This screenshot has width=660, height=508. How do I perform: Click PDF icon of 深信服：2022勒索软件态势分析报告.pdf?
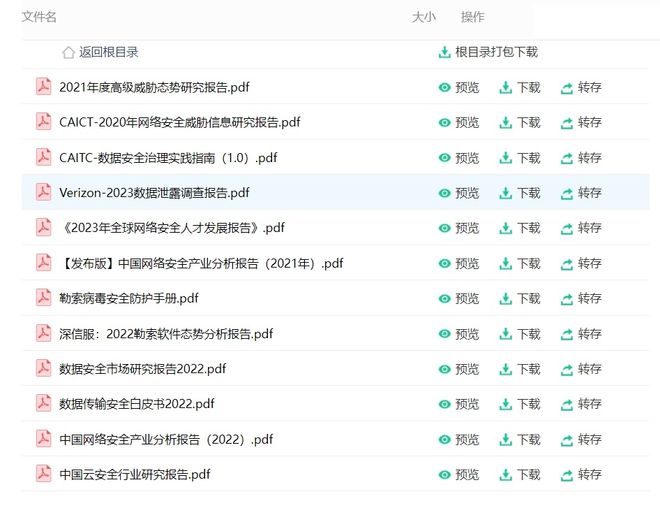tap(43, 333)
